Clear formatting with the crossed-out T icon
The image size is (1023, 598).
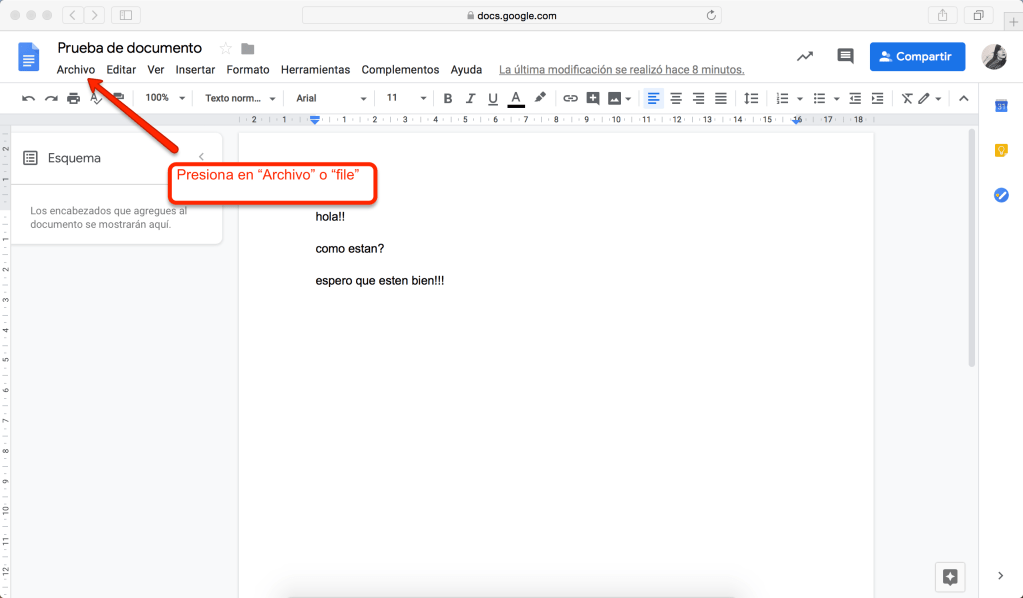coord(906,98)
